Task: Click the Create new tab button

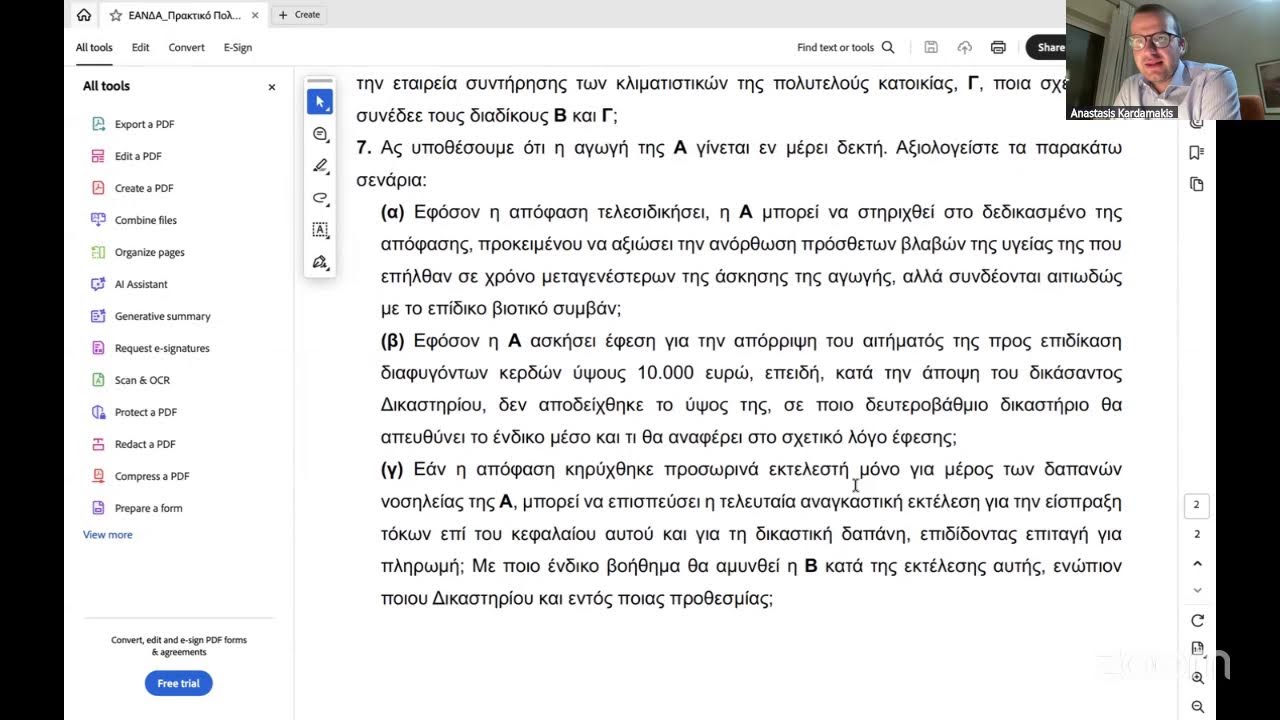Action: [299, 15]
